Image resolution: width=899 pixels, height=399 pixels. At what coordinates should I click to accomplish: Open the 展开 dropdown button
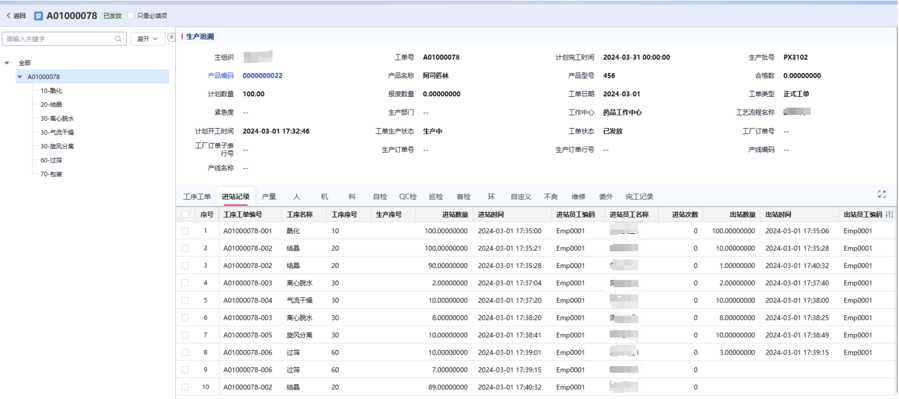click(x=147, y=39)
